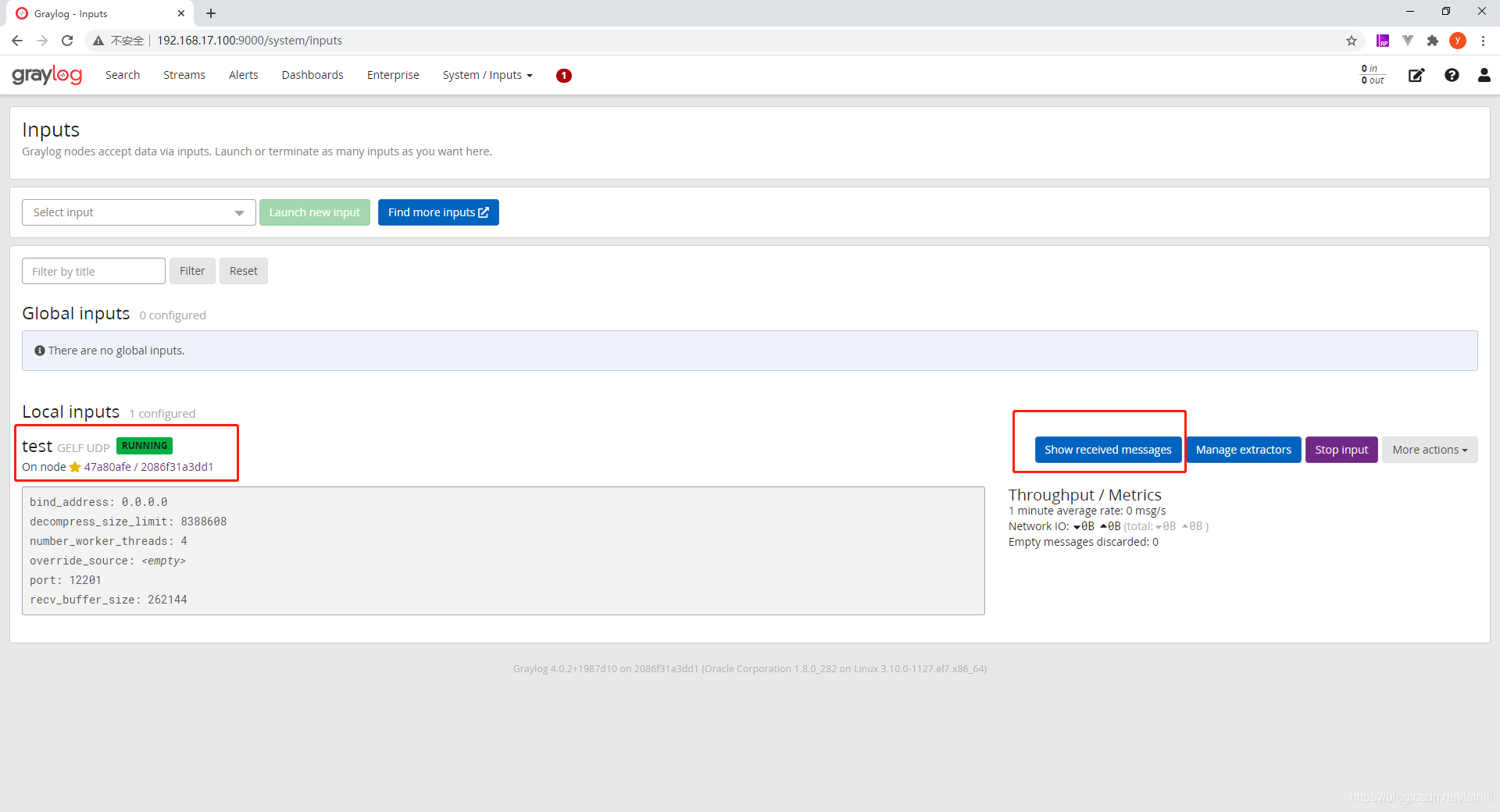This screenshot has height=812, width=1500.
Task: Click the Filter button
Action: point(192,271)
